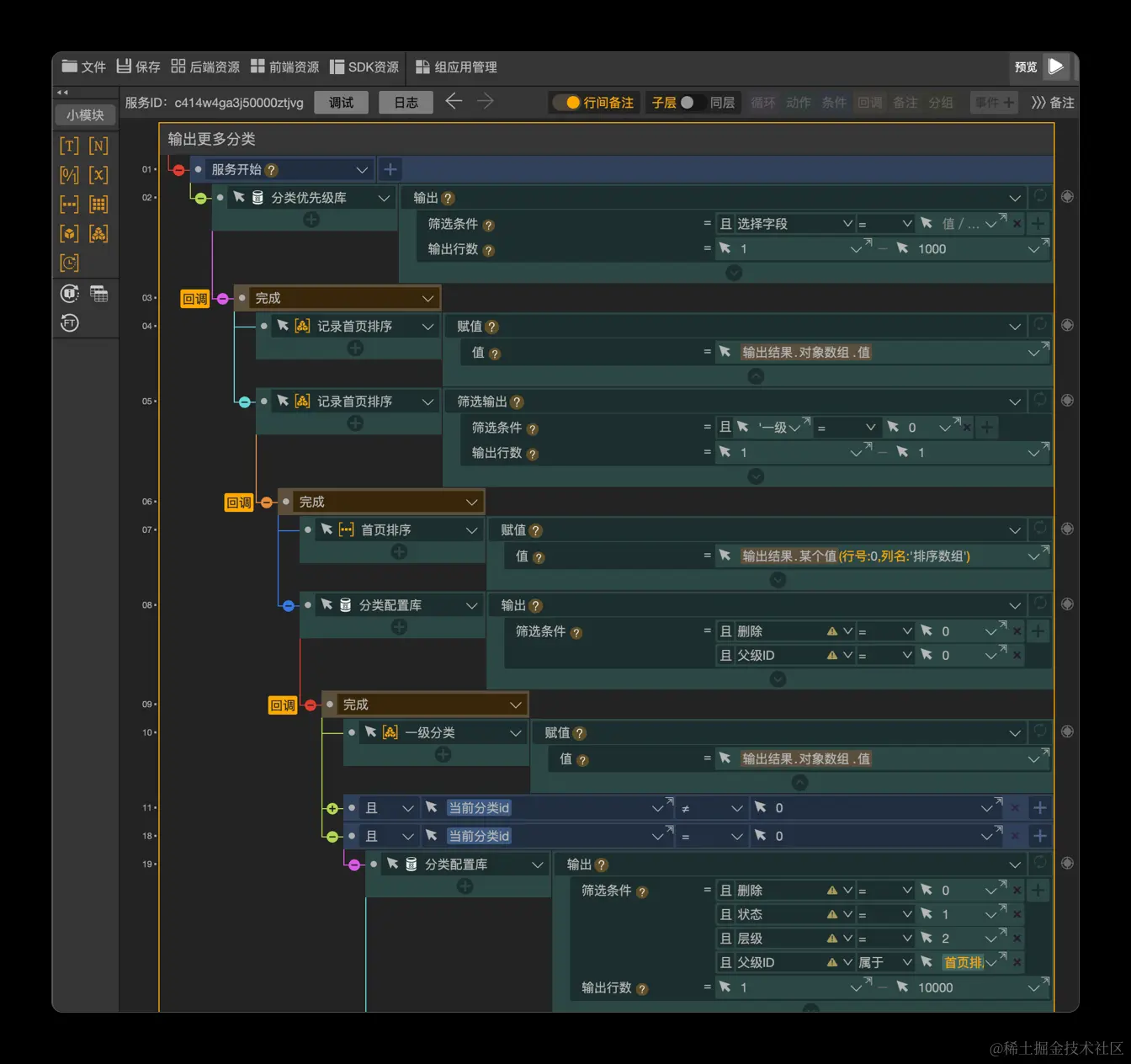Toggle the dot before 首页排序 at line 07
The image size is (1131, 1064).
coord(307,529)
